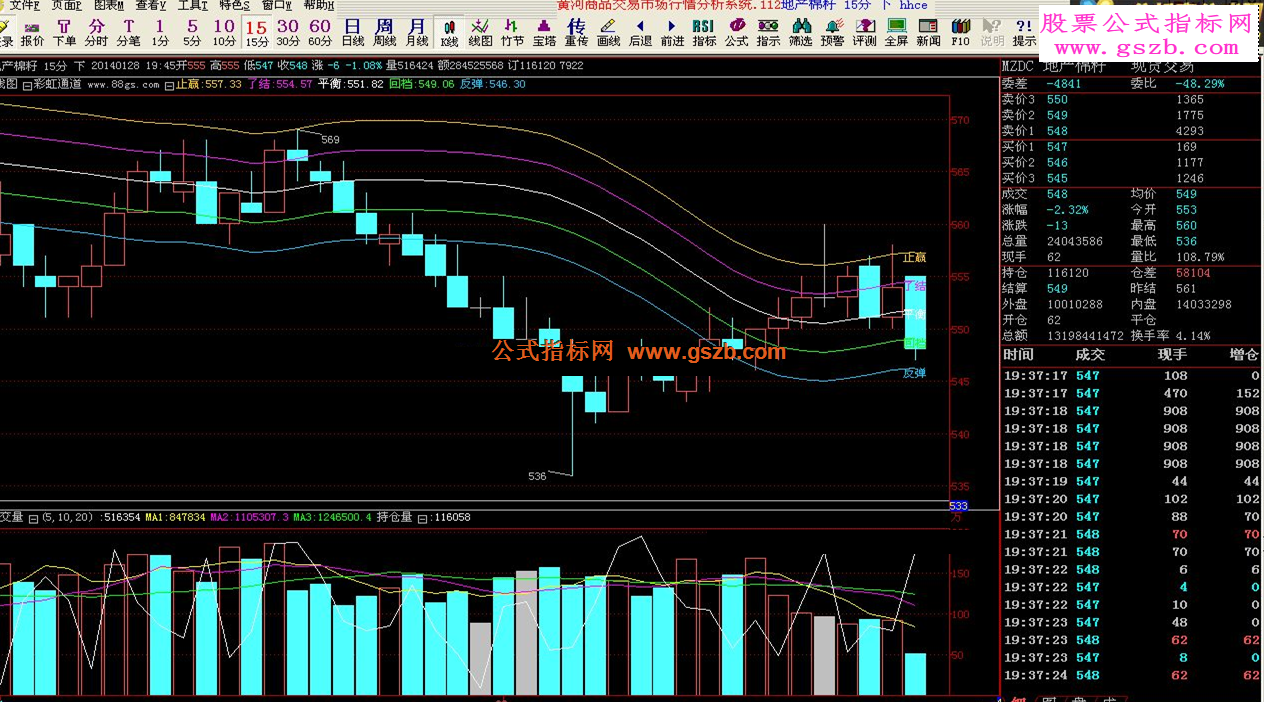
Task: Click the RSI 指标 indicator icon
Action: point(704,31)
